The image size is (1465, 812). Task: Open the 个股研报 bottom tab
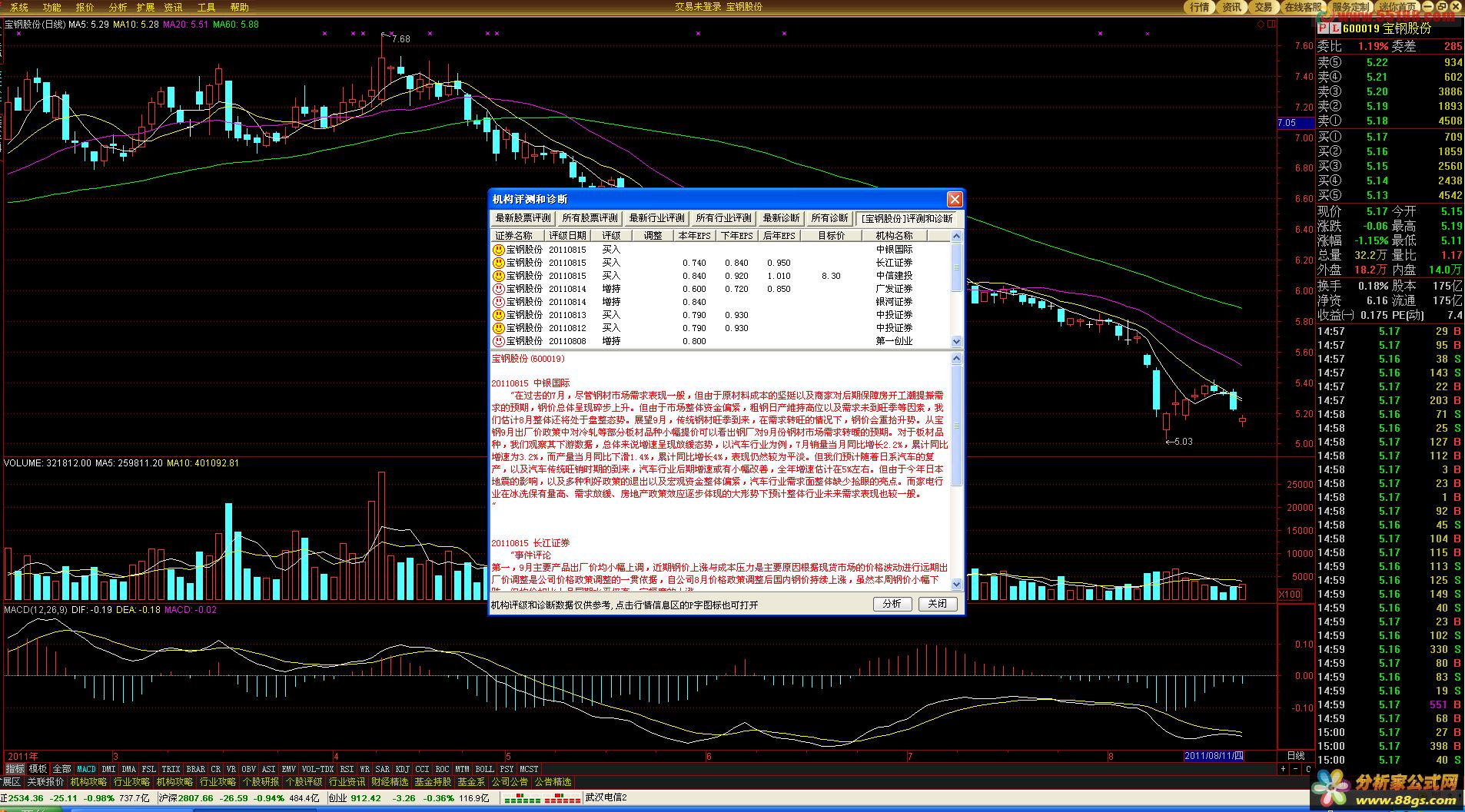click(x=261, y=782)
